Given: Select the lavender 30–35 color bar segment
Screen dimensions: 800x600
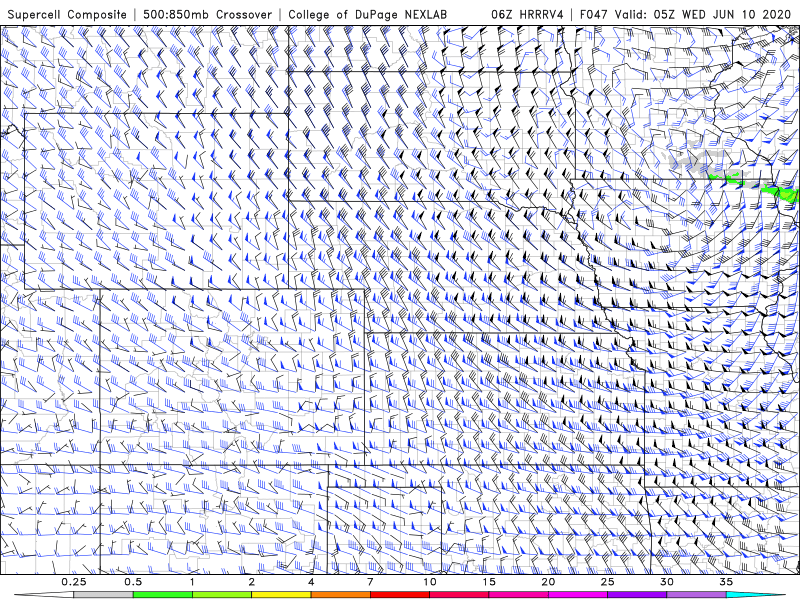Looking at the screenshot, I should [x=696, y=595].
